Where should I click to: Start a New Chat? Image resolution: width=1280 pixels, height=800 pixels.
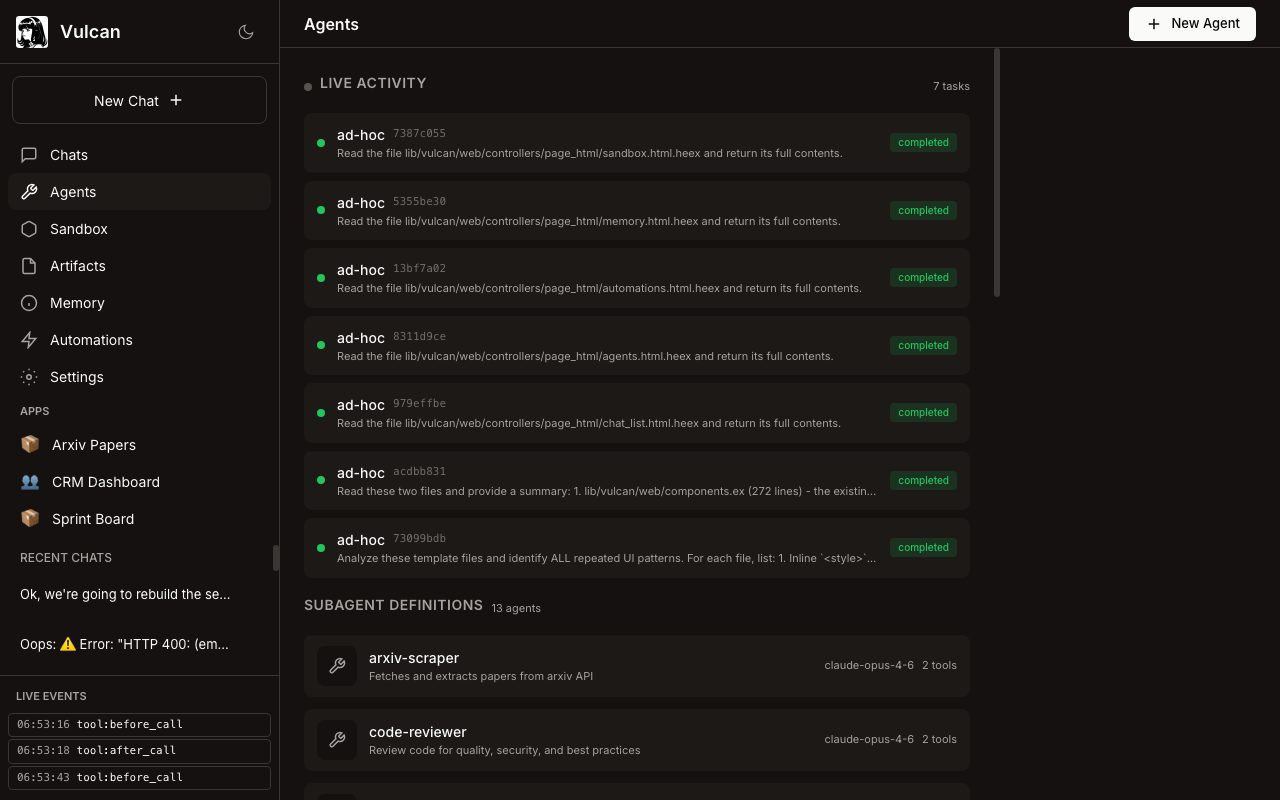coord(139,100)
